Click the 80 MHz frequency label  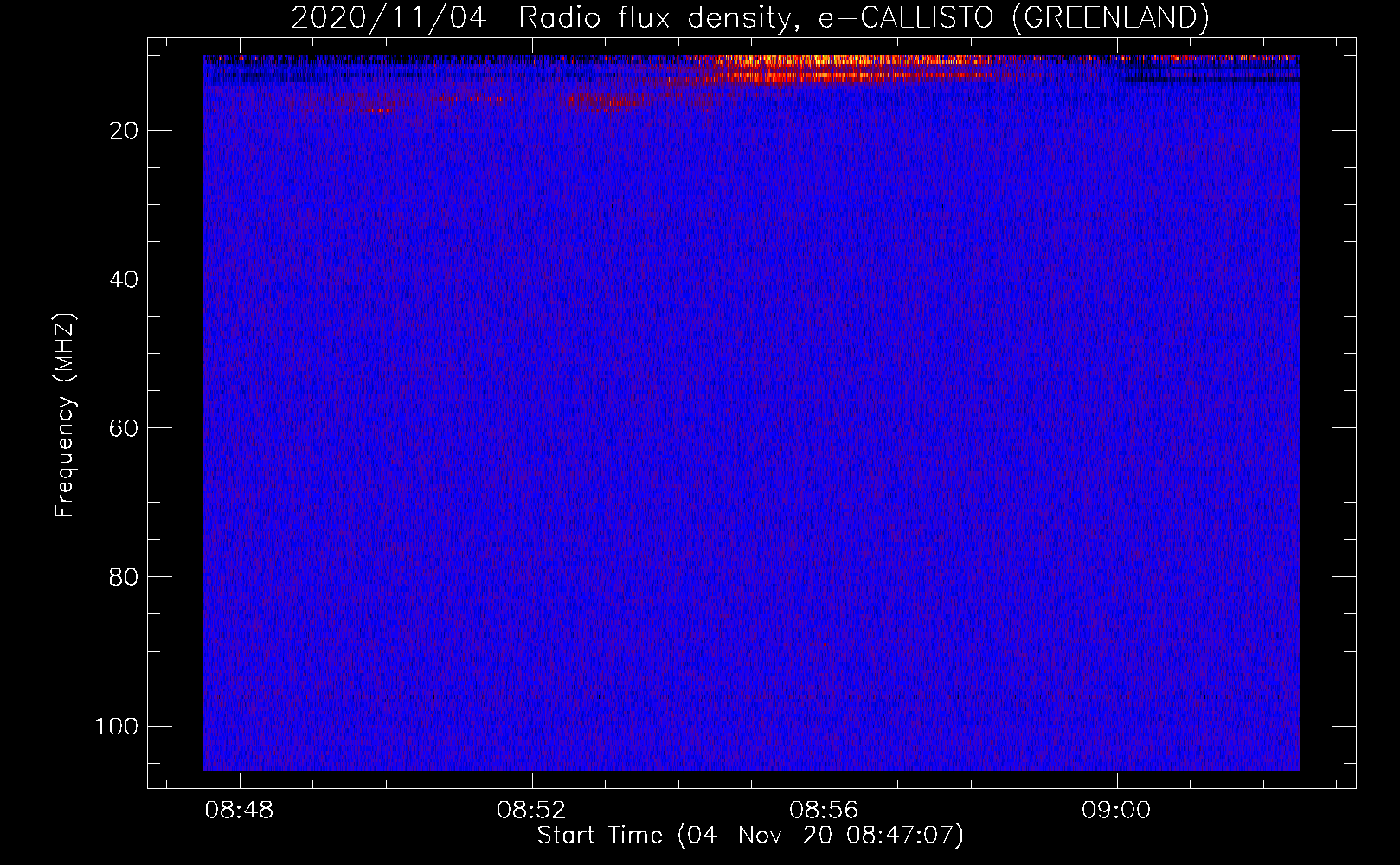(124, 577)
